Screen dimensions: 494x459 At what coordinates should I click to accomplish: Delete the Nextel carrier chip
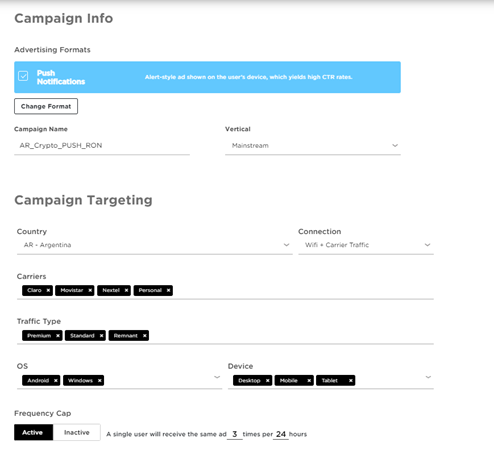(x=126, y=290)
